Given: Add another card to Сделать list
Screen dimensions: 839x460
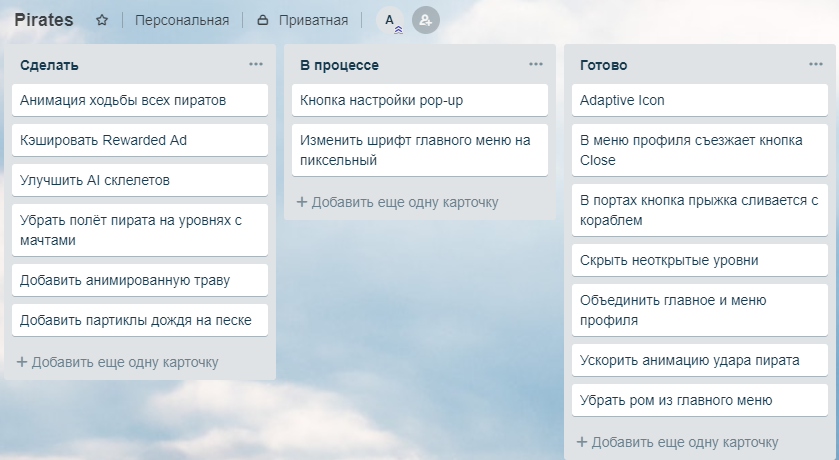Looking at the screenshot, I should pyautogui.click(x=118, y=362).
